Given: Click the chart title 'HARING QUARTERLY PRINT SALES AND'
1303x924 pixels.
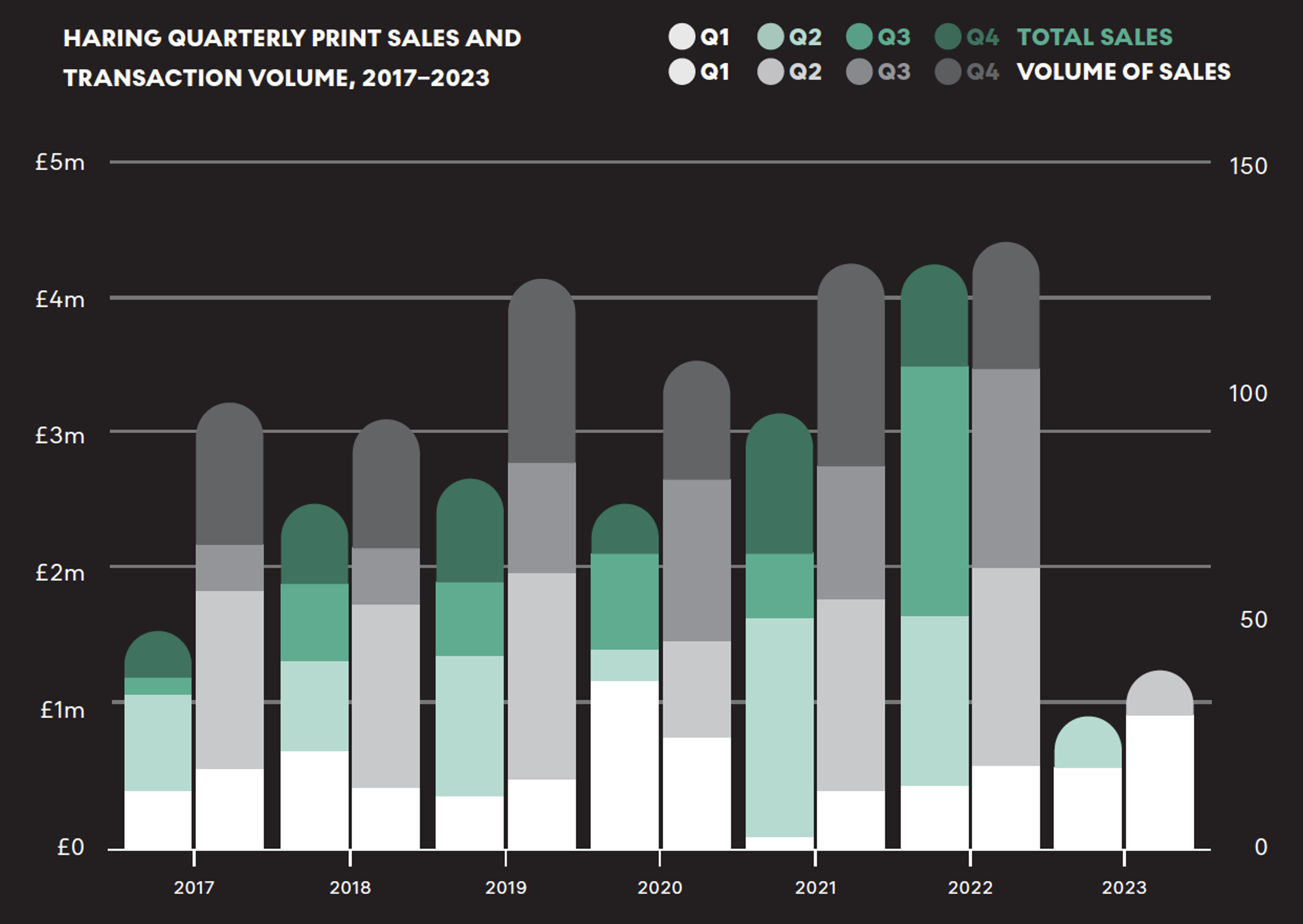Looking at the screenshot, I should coord(292,38).
